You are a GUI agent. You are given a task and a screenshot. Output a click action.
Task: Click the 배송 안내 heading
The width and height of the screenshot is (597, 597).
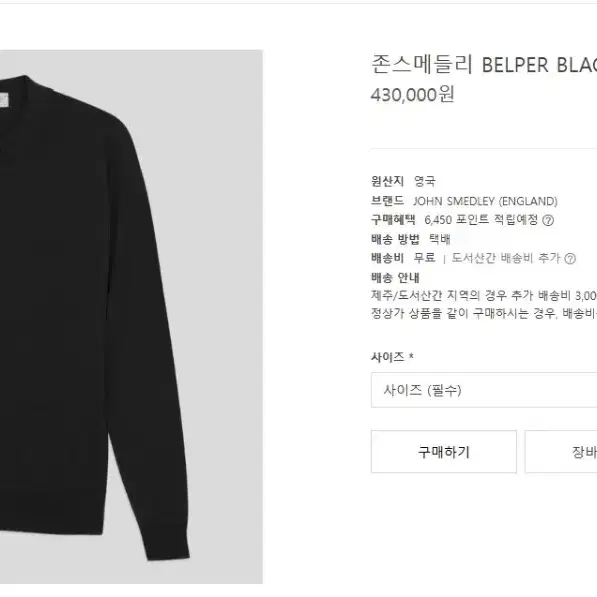[395, 278]
